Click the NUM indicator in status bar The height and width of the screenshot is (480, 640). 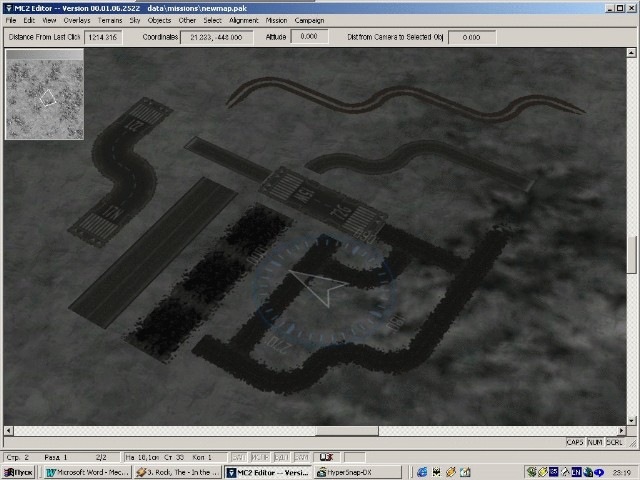(x=595, y=442)
